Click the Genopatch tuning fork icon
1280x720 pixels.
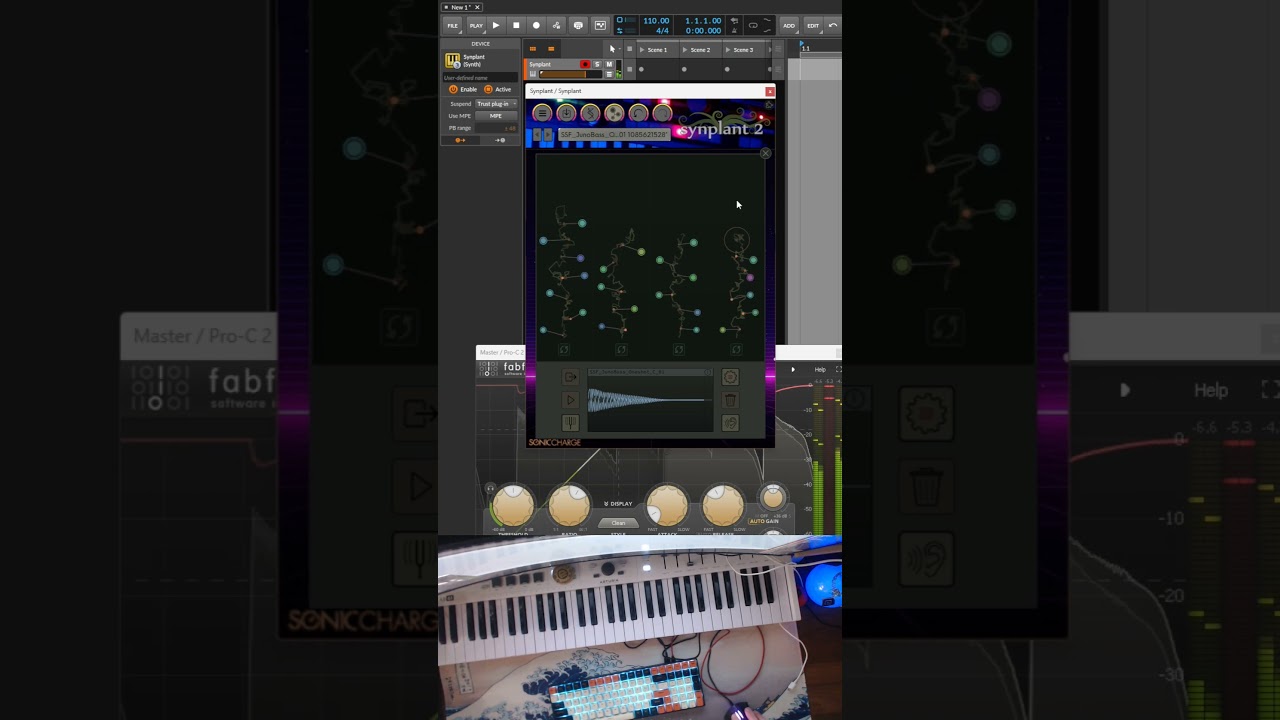point(570,423)
